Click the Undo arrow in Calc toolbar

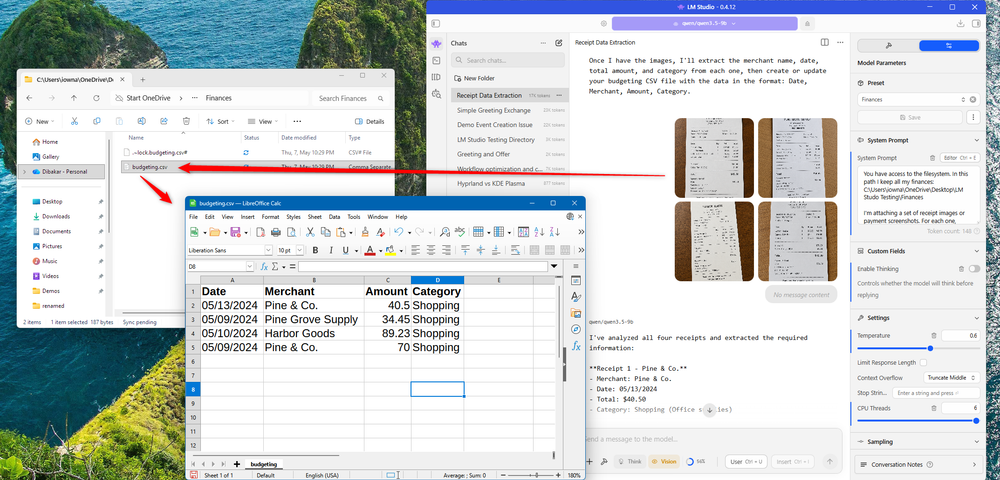pyautogui.click(x=399, y=232)
